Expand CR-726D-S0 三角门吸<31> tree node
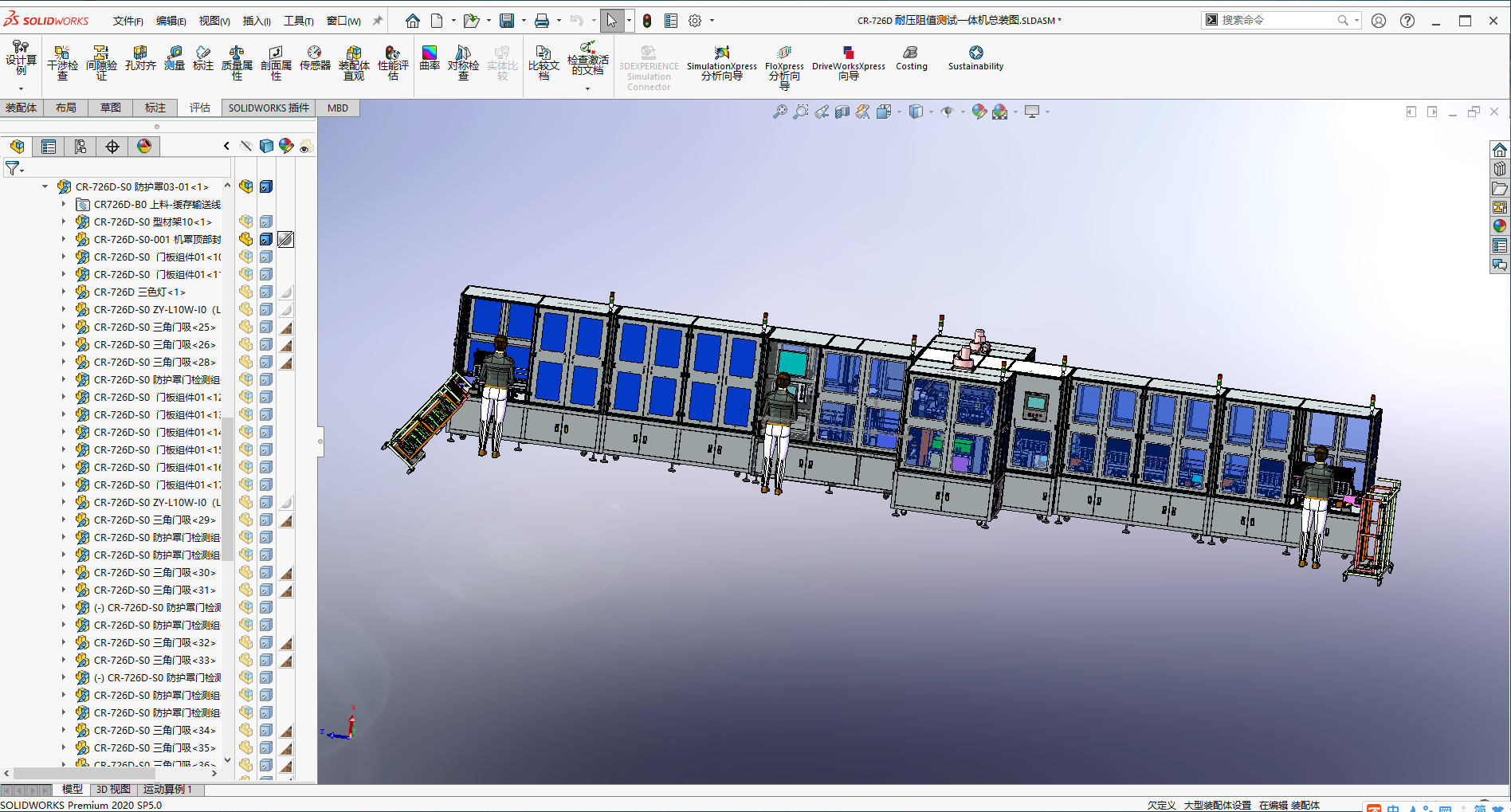 [x=64, y=590]
